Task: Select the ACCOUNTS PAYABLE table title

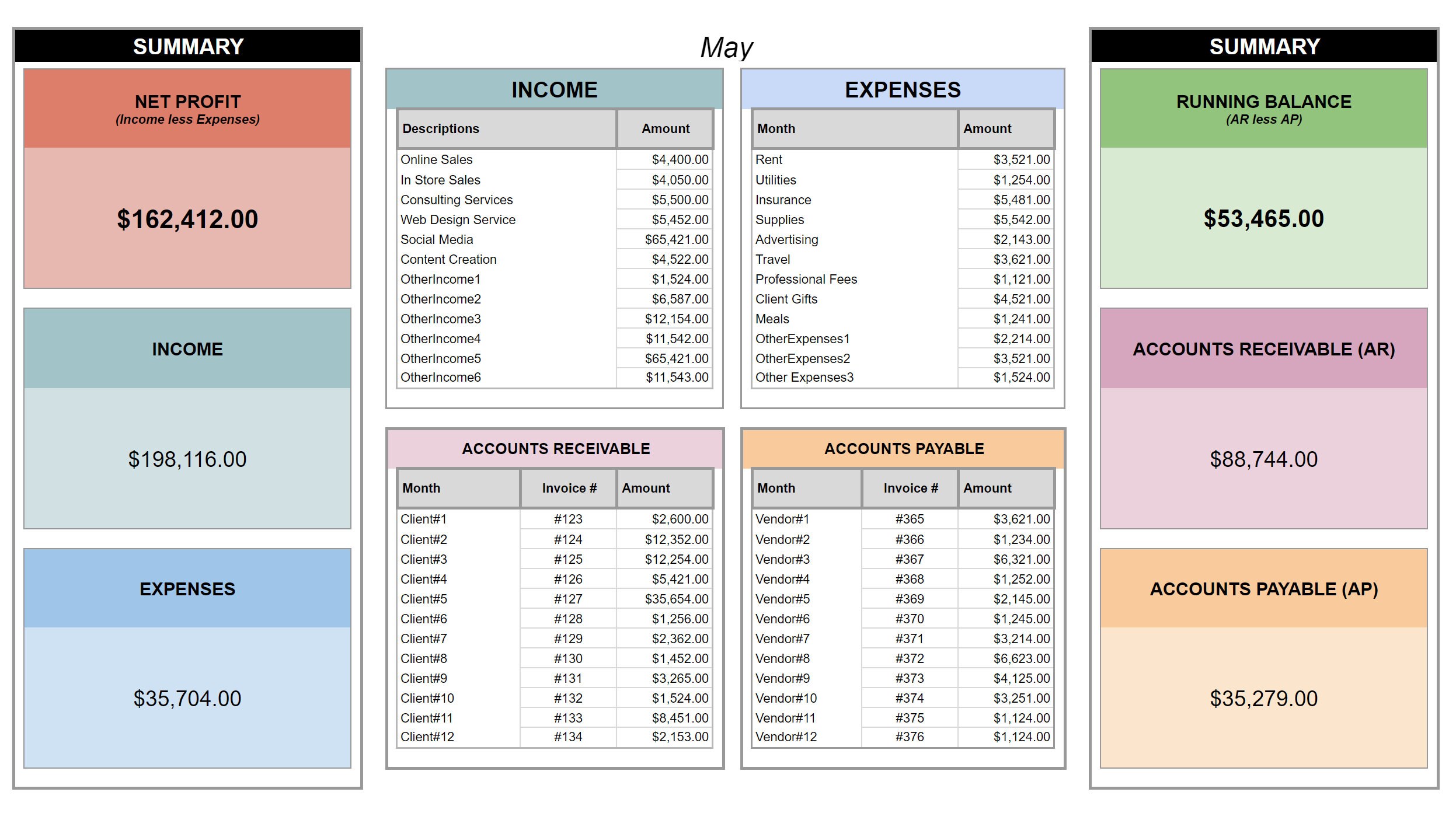Action: click(x=903, y=448)
